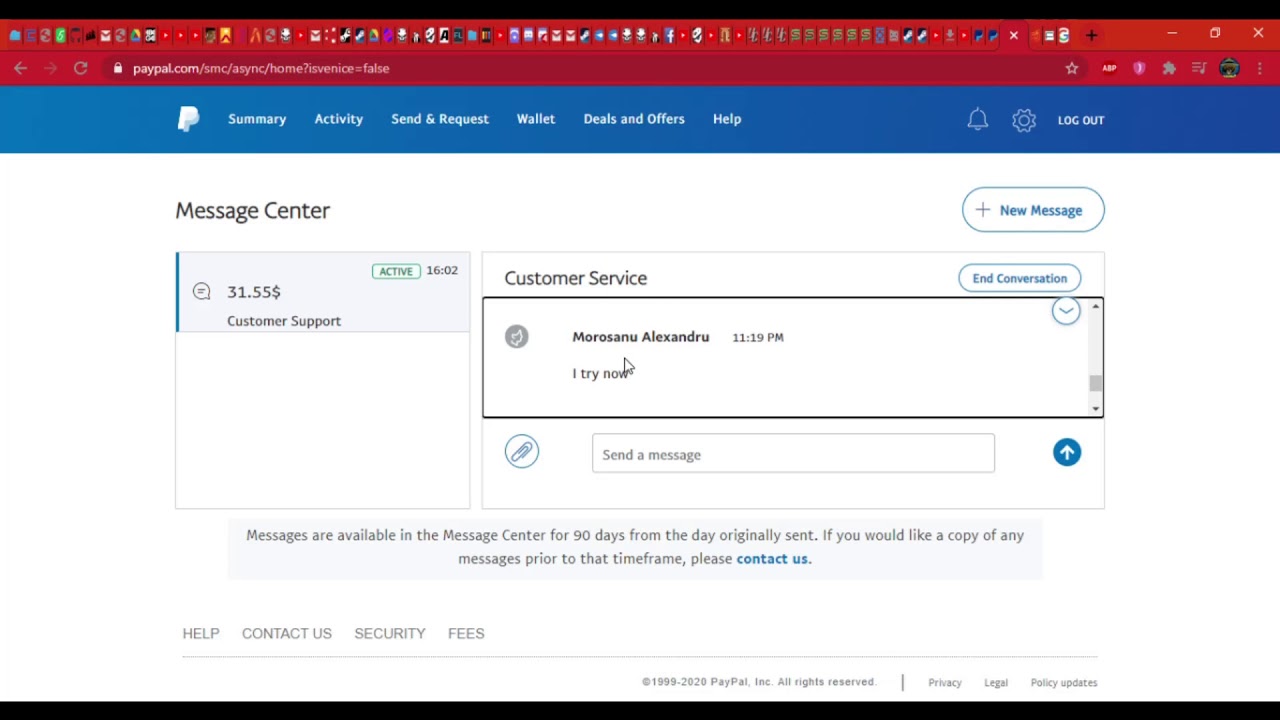Click the PayPal logo icon
Image resolution: width=1280 pixels, height=720 pixels.
pos(188,119)
